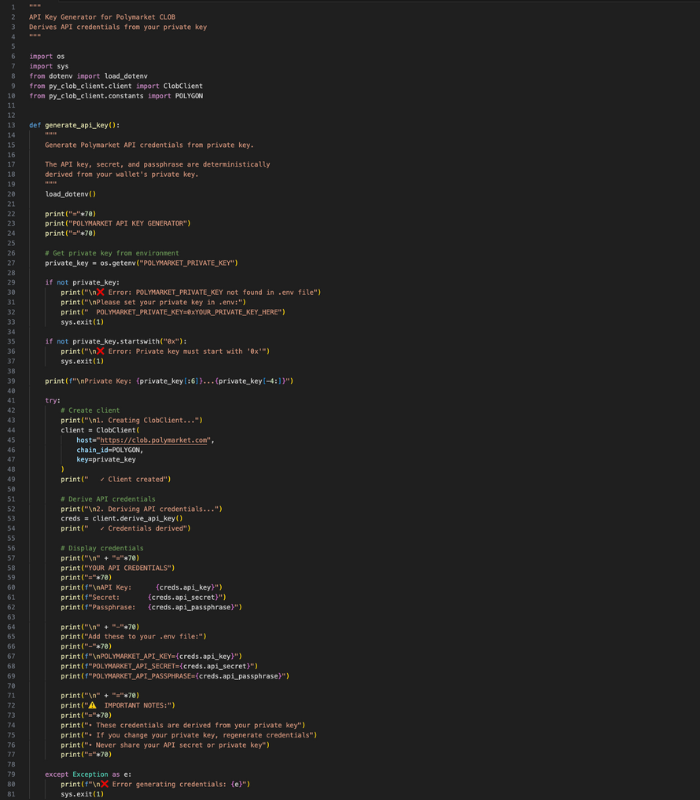This screenshot has height=800, width=700.
Task: Click 'Secret:' print line
Action: [x=143, y=597]
